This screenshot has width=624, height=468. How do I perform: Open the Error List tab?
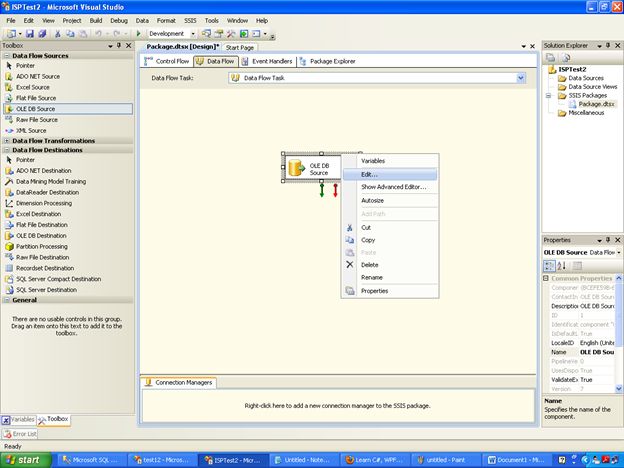pyautogui.click(x=20, y=434)
